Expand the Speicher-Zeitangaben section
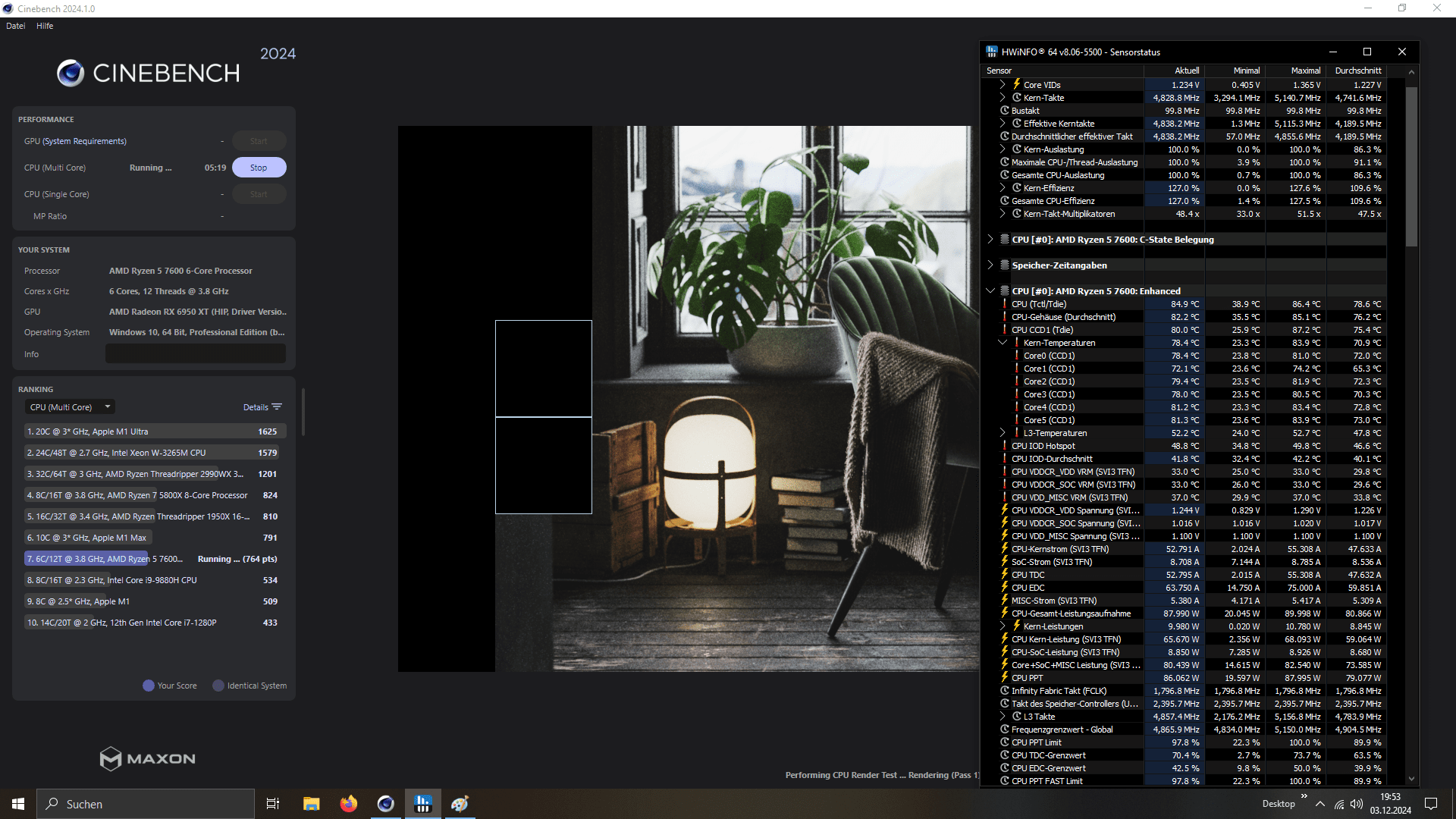1456x819 pixels. (990, 265)
